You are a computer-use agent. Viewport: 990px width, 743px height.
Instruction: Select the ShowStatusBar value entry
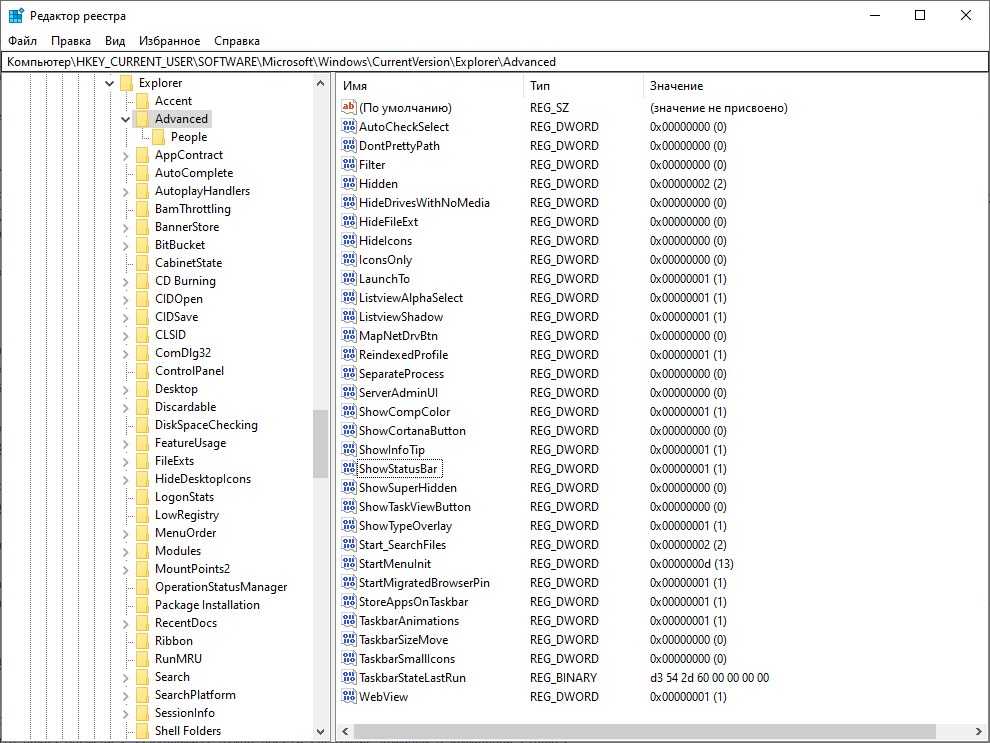tap(399, 469)
